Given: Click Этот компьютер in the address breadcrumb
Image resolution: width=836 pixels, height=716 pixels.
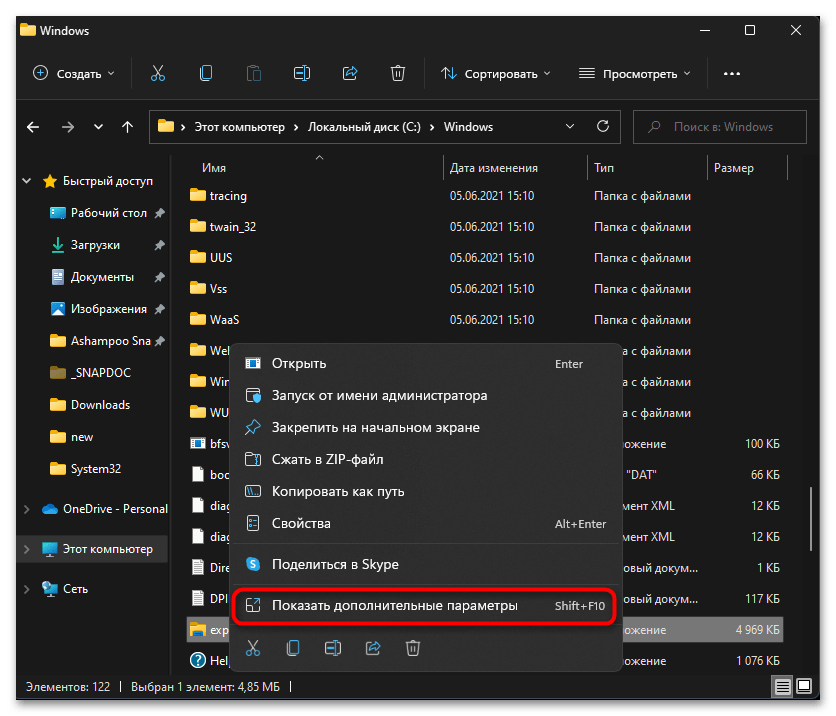Looking at the screenshot, I should [x=239, y=127].
